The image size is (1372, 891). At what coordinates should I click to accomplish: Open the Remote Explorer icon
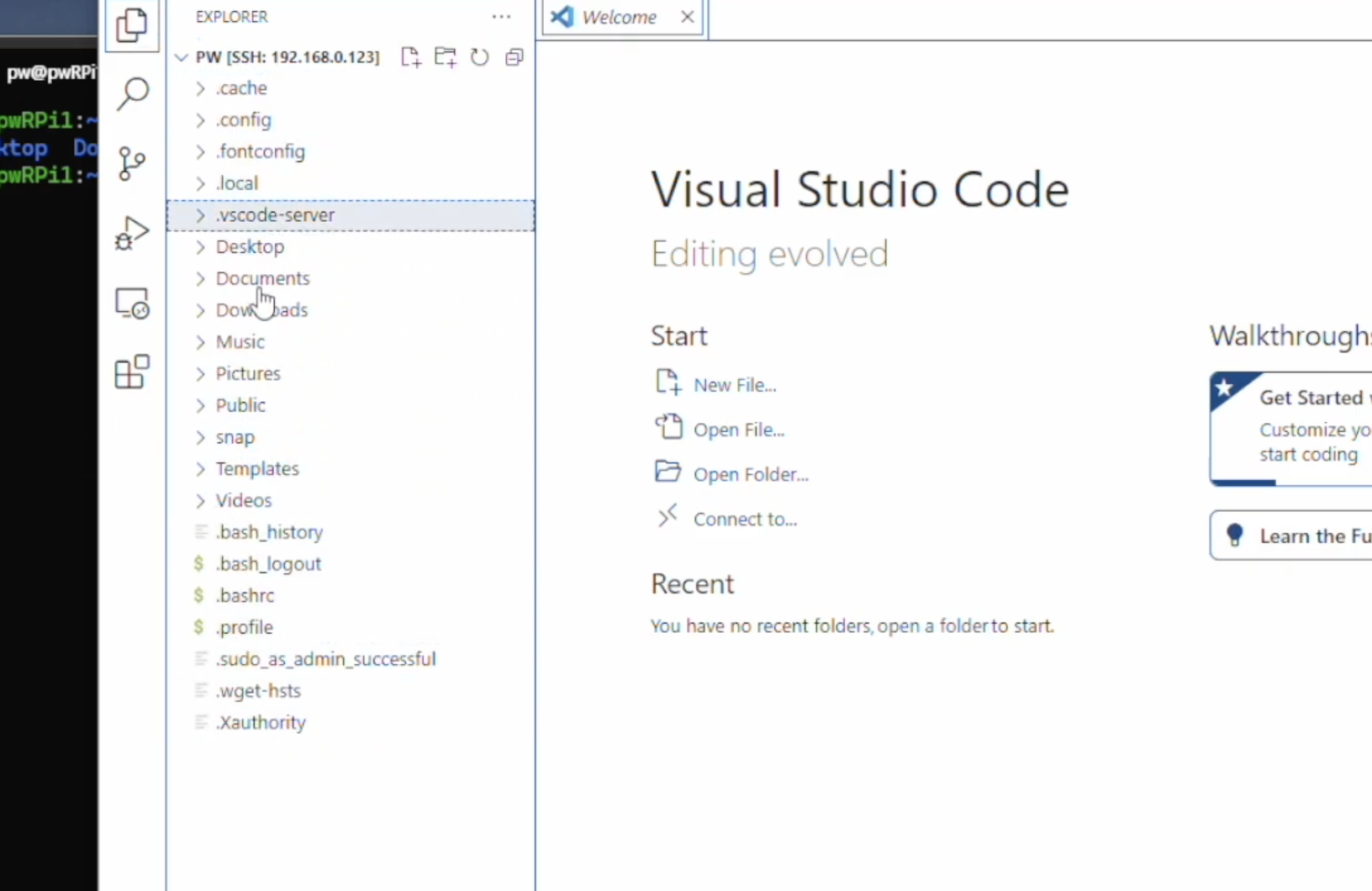pos(132,303)
